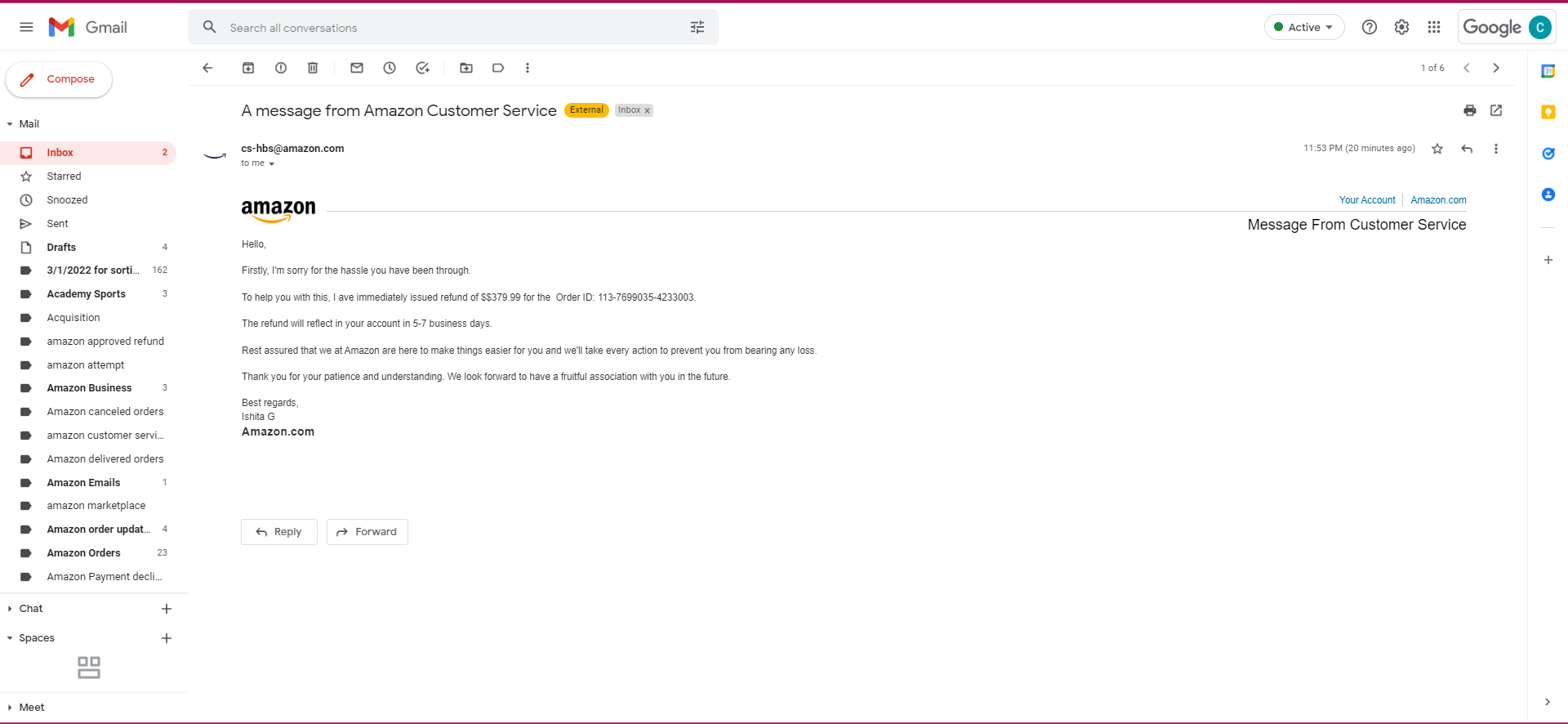Click the Reply button below message
This screenshot has height=724, width=1568.
click(278, 532)
